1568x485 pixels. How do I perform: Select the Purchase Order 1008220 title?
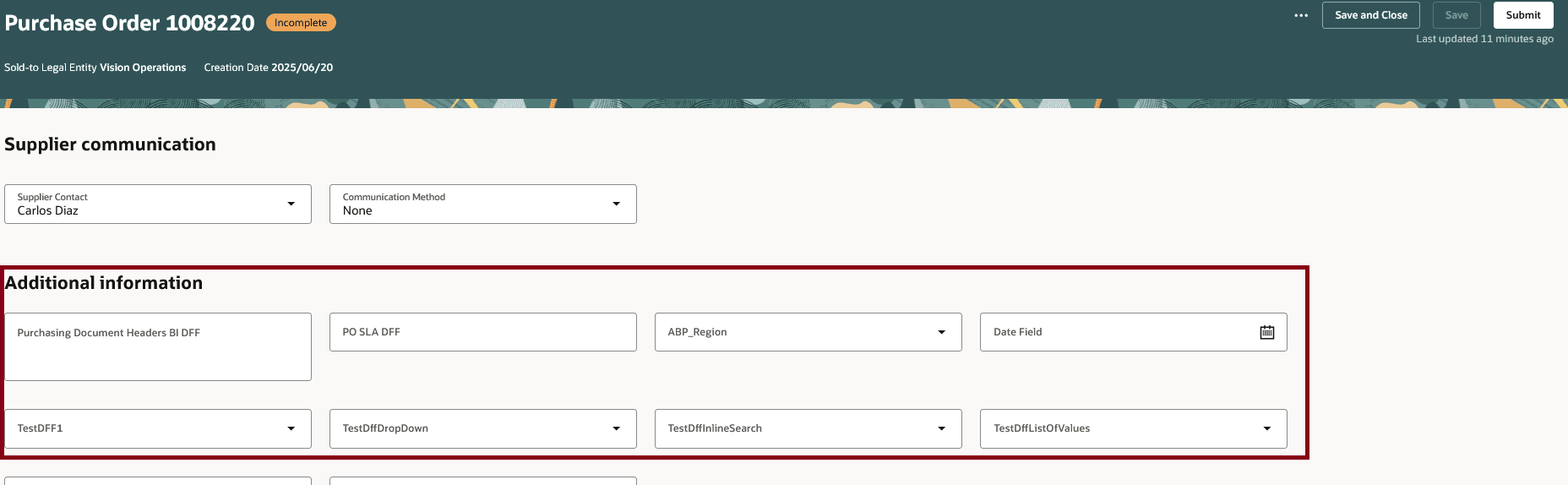tap(129, 23)
